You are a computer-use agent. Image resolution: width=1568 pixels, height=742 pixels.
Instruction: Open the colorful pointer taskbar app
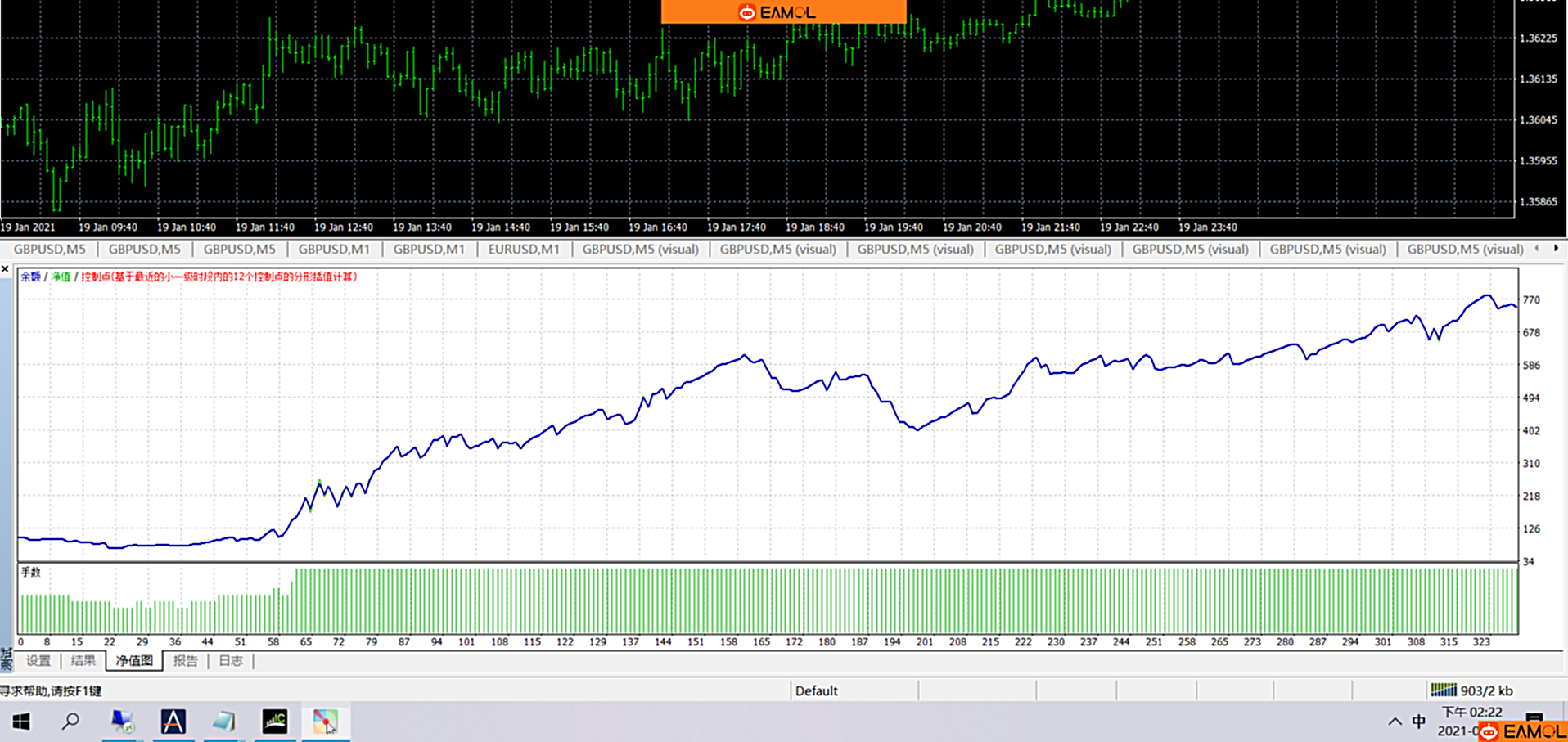pyautogui.click(x=325, y=722)
